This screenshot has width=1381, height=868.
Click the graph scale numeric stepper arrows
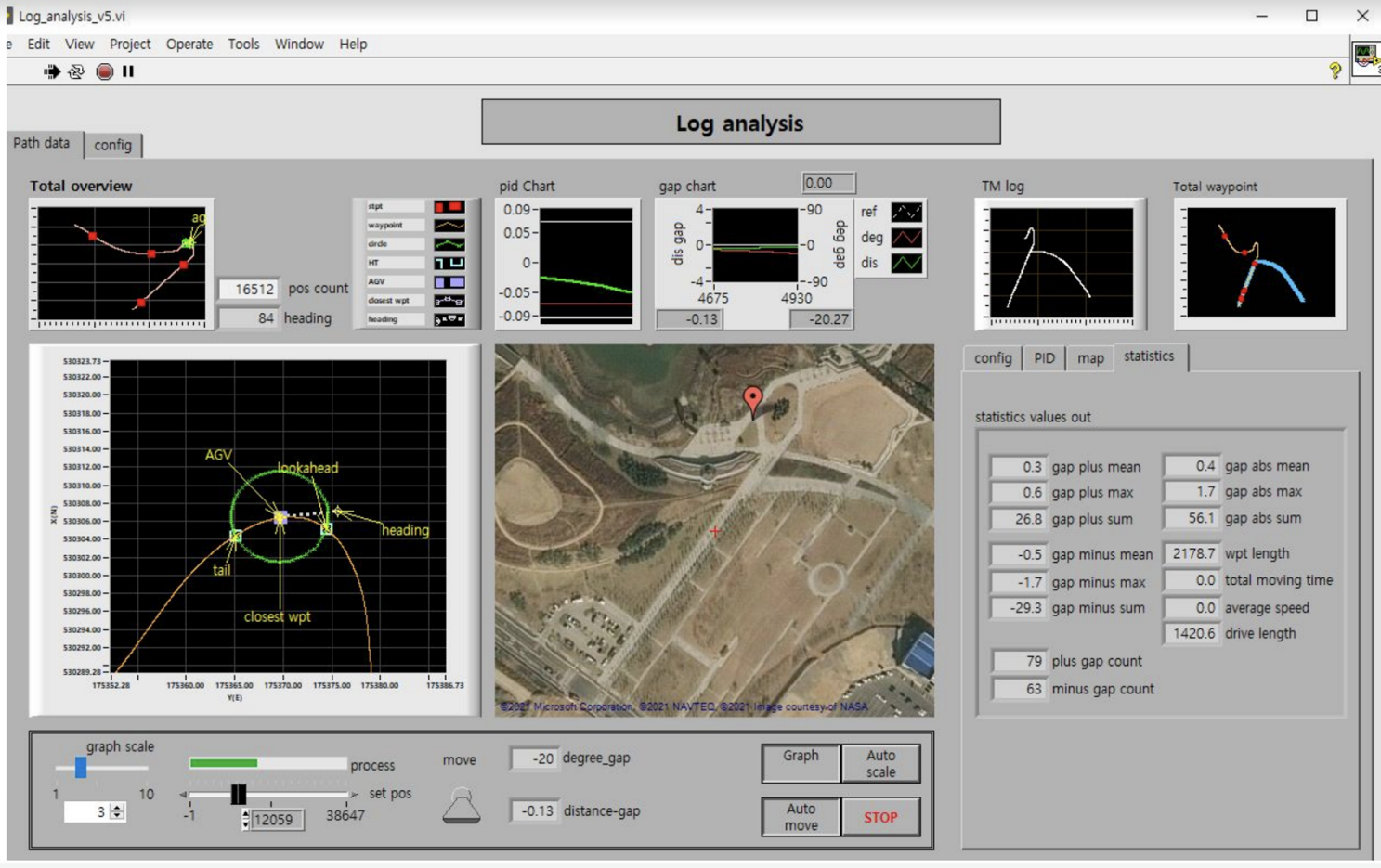click(x=117, y=812)
